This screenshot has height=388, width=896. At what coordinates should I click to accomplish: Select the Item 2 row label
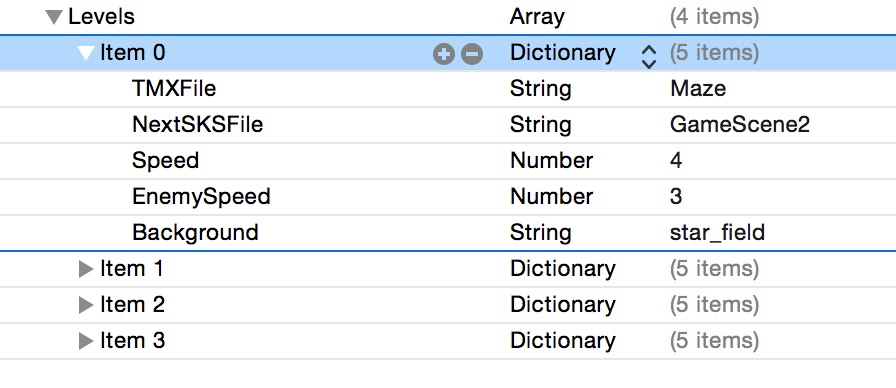coord(133,305)
